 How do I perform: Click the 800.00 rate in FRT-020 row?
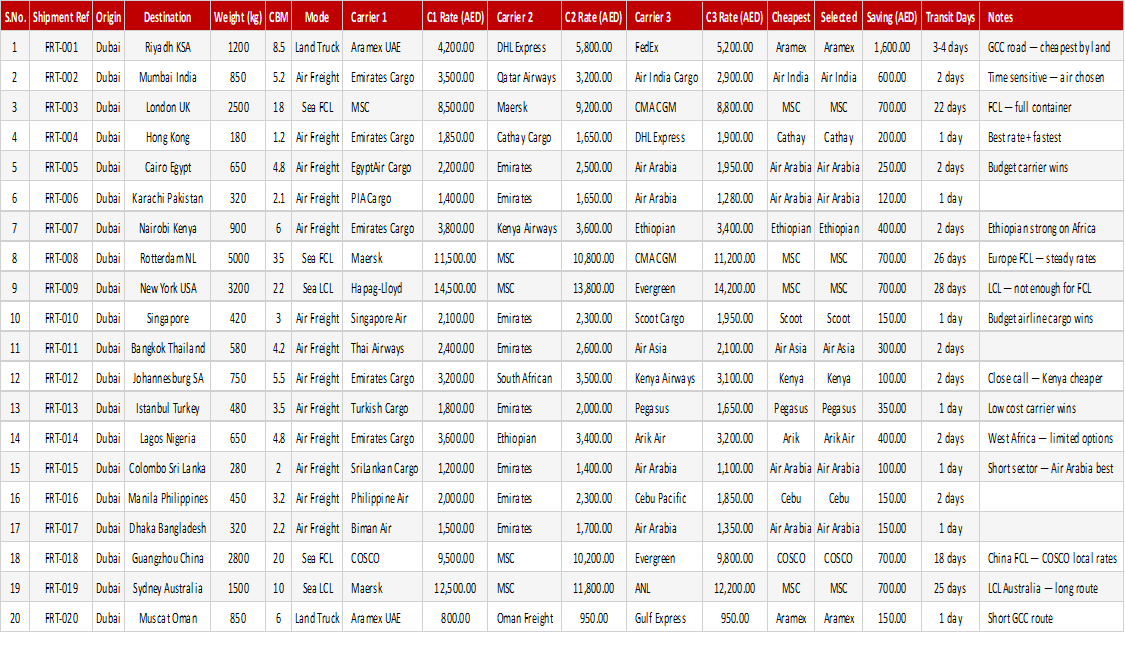456,619
